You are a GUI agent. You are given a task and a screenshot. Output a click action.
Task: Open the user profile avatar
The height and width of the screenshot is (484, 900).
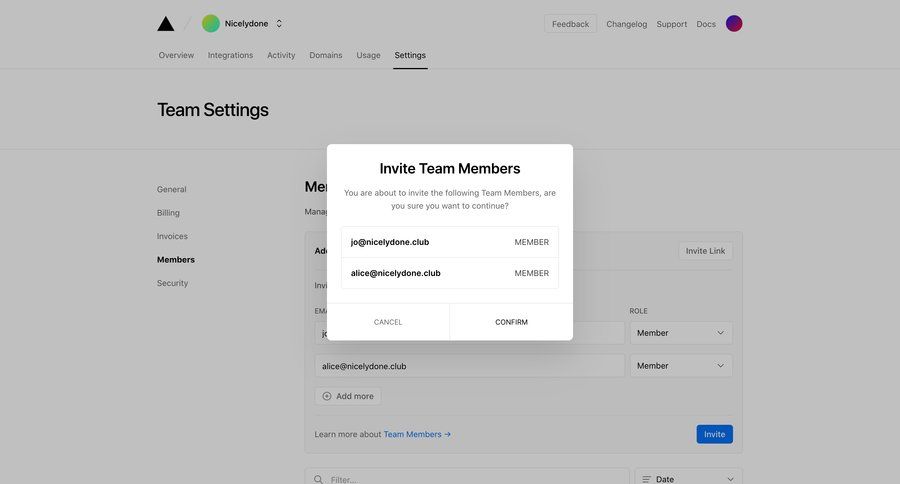(x=734, y=24)
